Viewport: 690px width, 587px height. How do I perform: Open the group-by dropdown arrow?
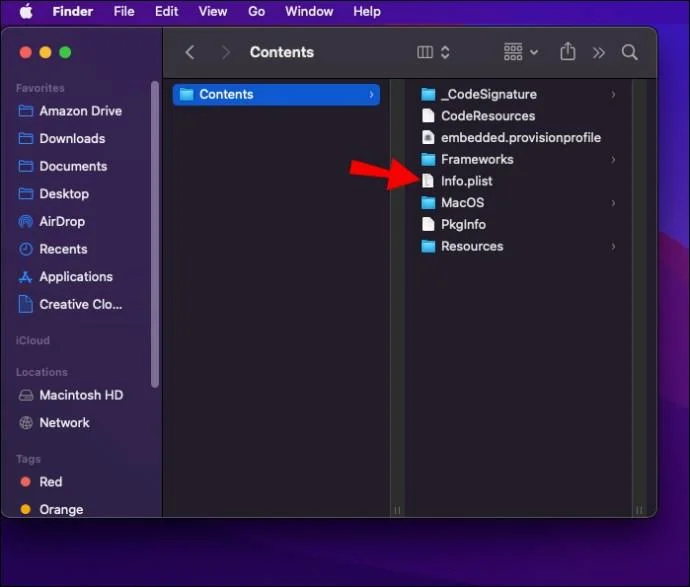click(x=534, y=53)
